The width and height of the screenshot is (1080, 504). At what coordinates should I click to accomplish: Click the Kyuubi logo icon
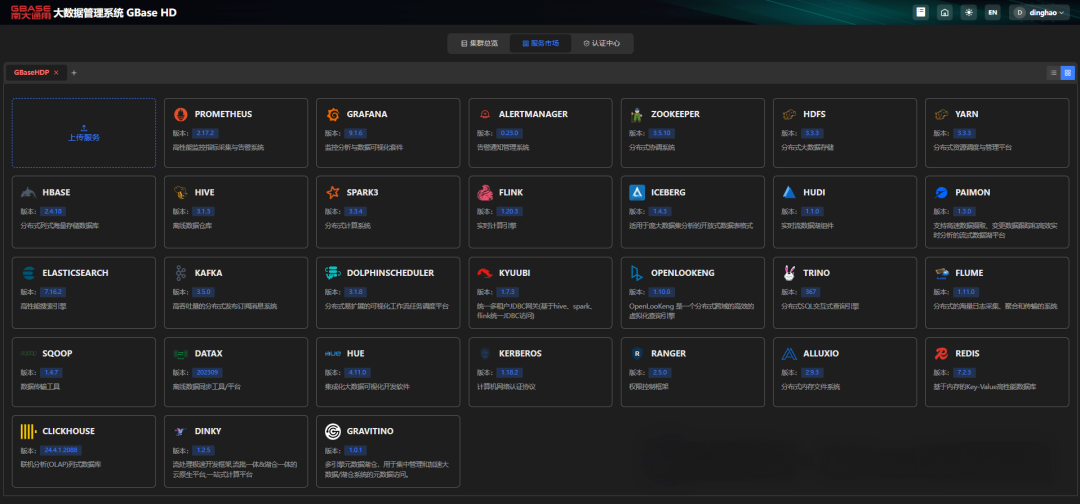tap(485, 273)
